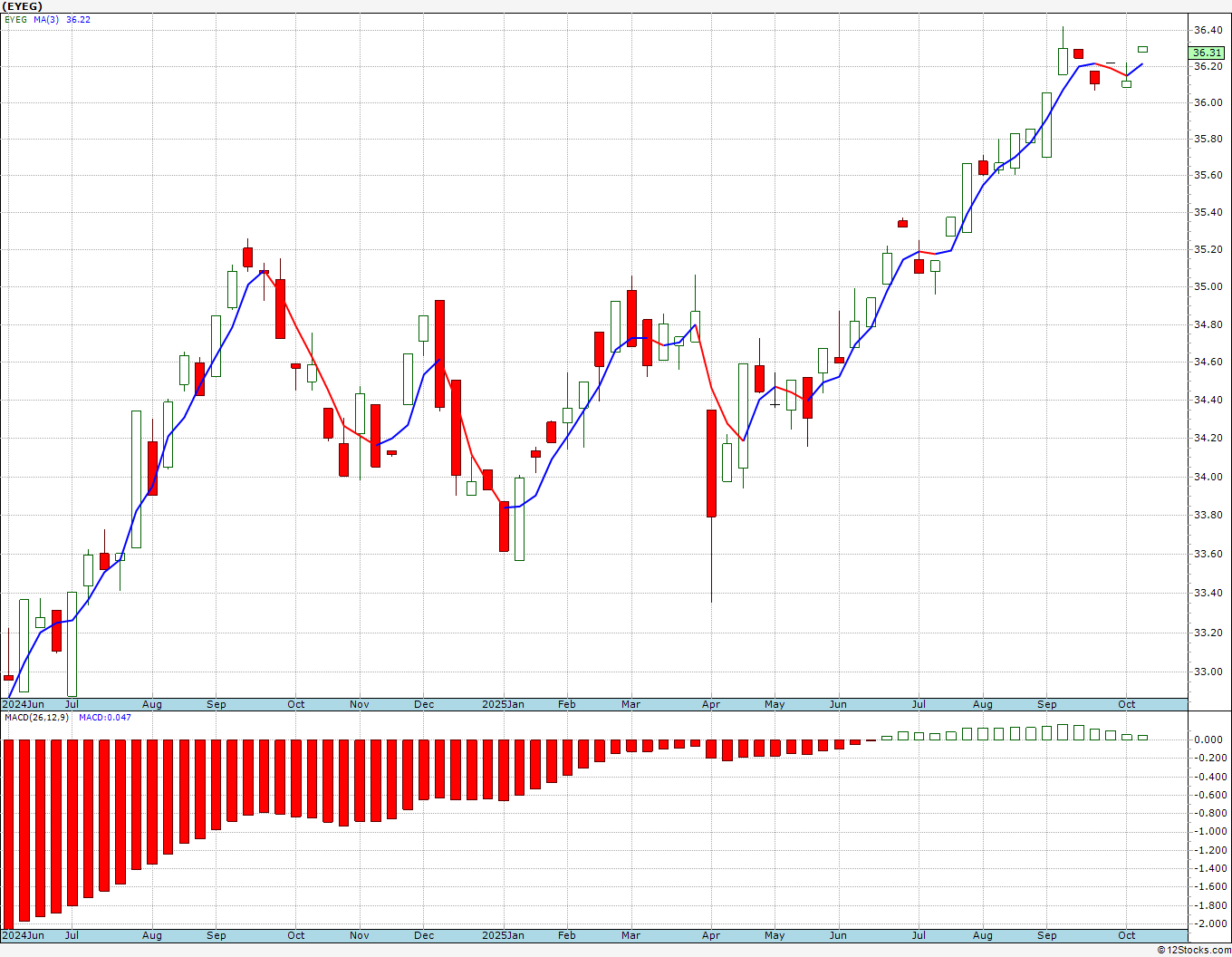Click the Apr label on price chart axis

[711, 704]
